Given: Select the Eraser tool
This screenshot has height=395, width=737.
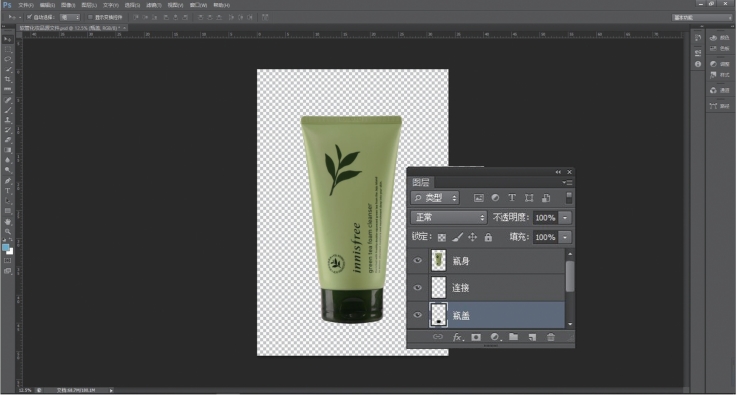Looking at the screenshot, I should click(8, 140).
